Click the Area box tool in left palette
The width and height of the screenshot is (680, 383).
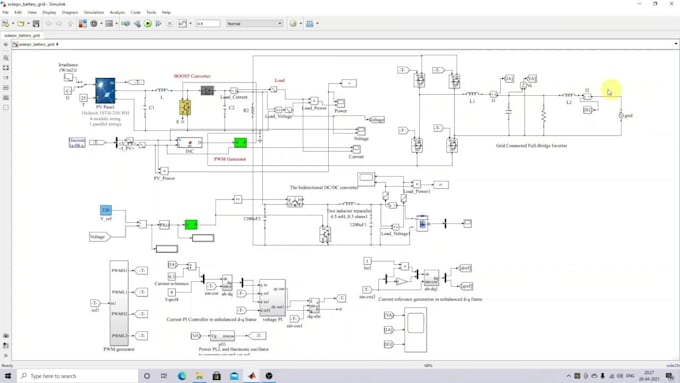click(6, 107)
